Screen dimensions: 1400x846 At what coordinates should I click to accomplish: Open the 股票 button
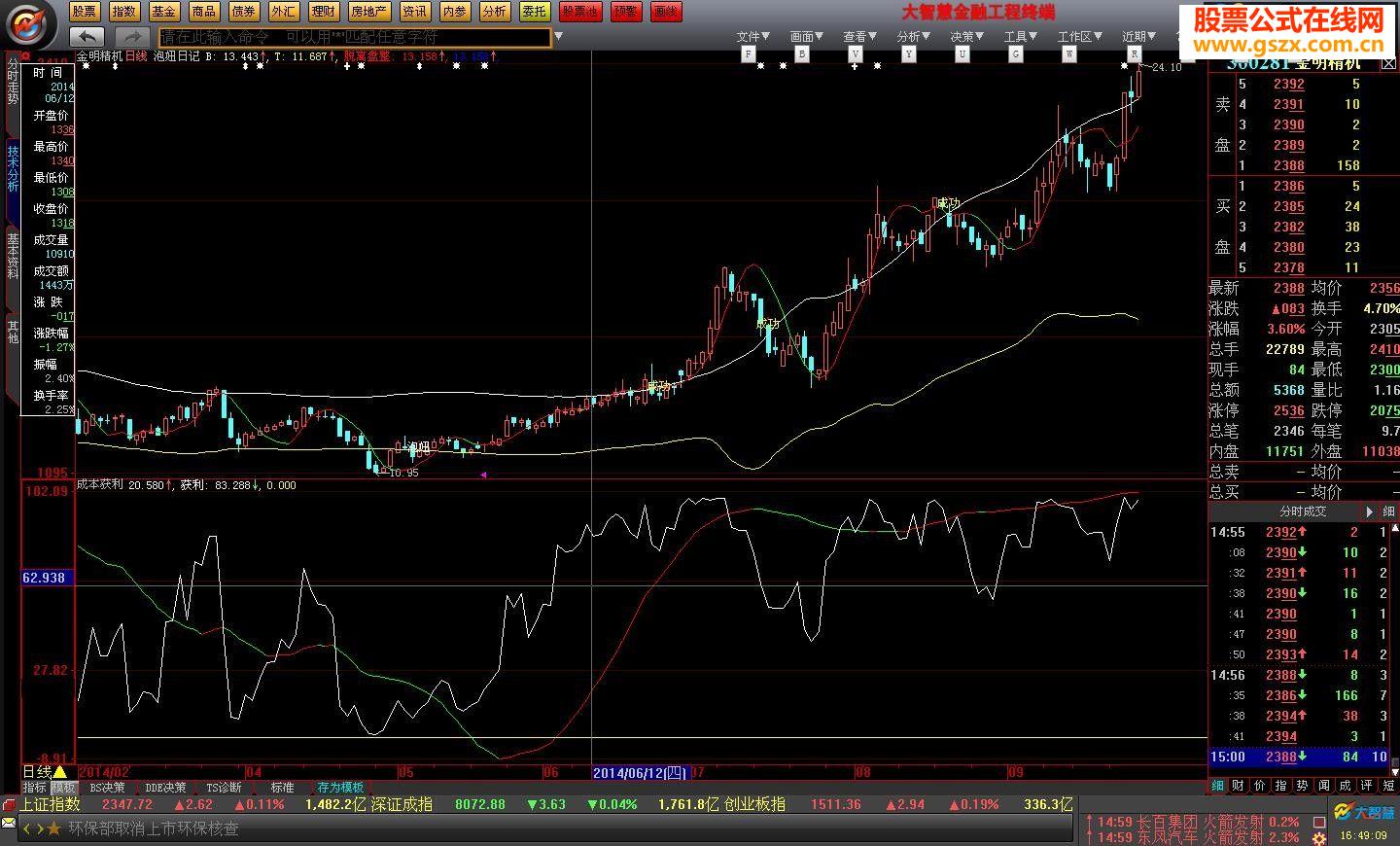pos(84,12)
